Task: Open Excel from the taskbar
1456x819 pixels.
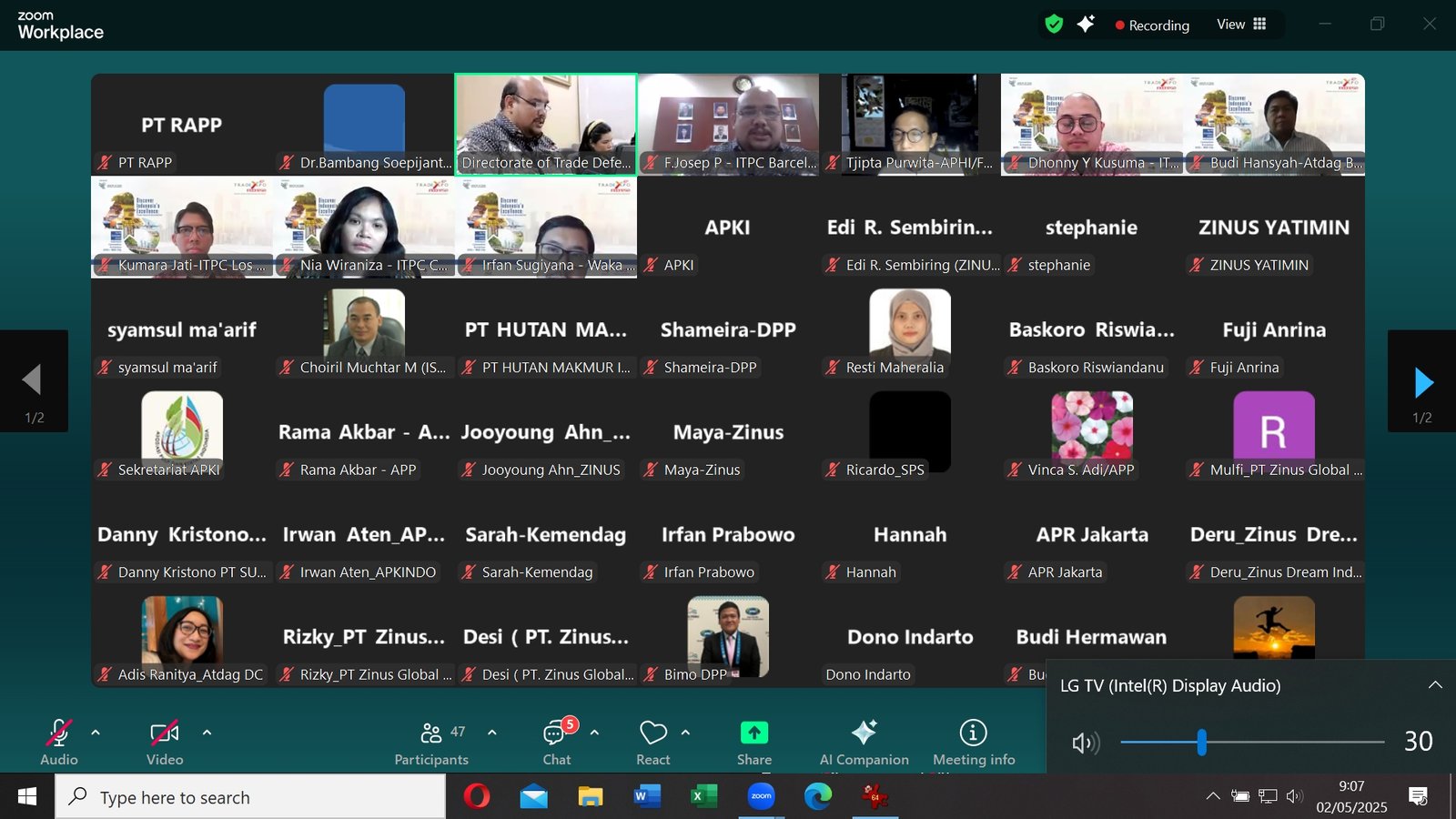Action: pyautogui.click(x=703, y=797)
